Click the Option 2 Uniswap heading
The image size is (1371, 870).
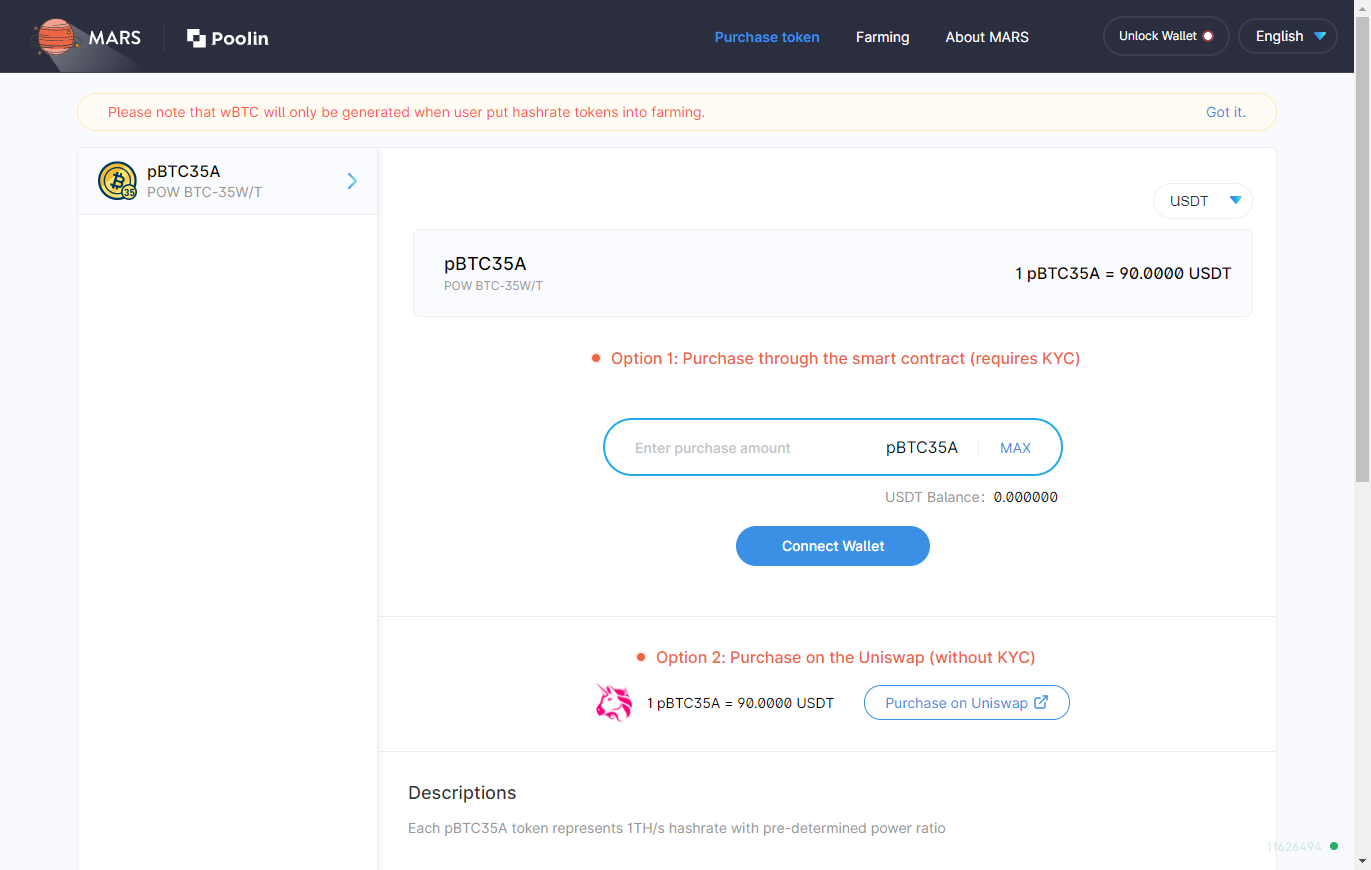[x=845, y=657]
